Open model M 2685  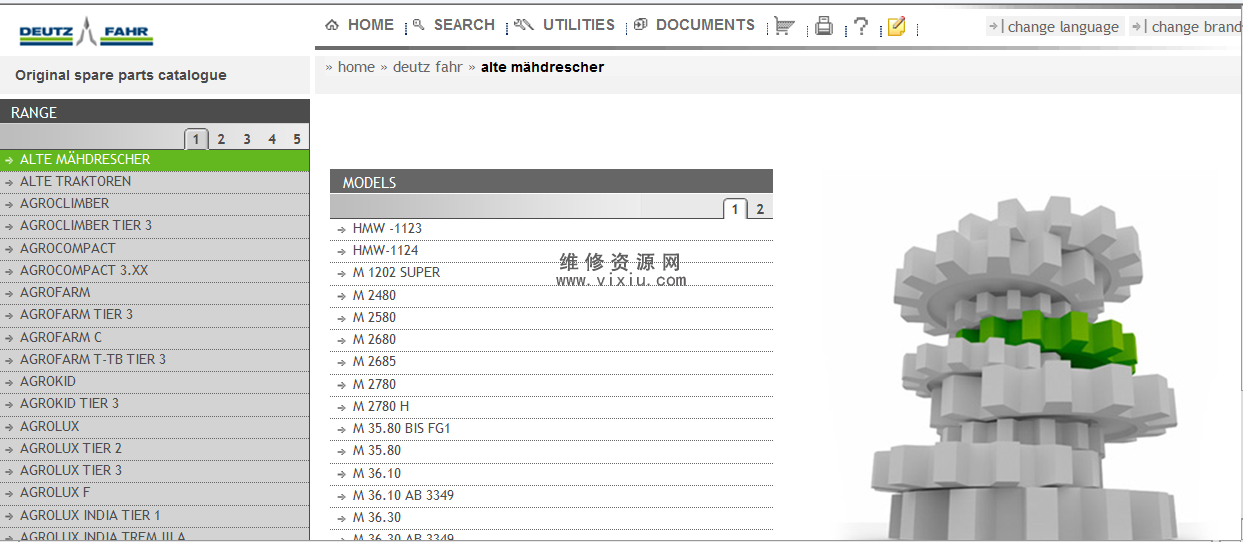point(551,362)
